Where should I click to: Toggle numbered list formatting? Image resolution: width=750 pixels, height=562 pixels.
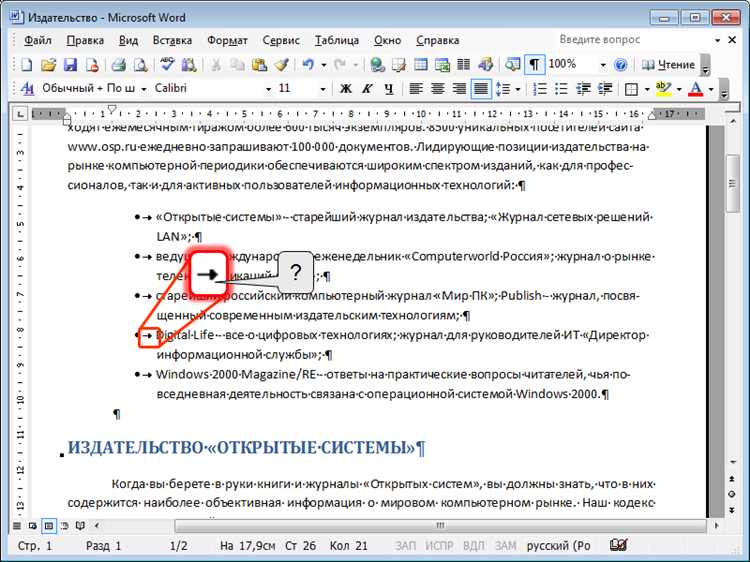540,88
